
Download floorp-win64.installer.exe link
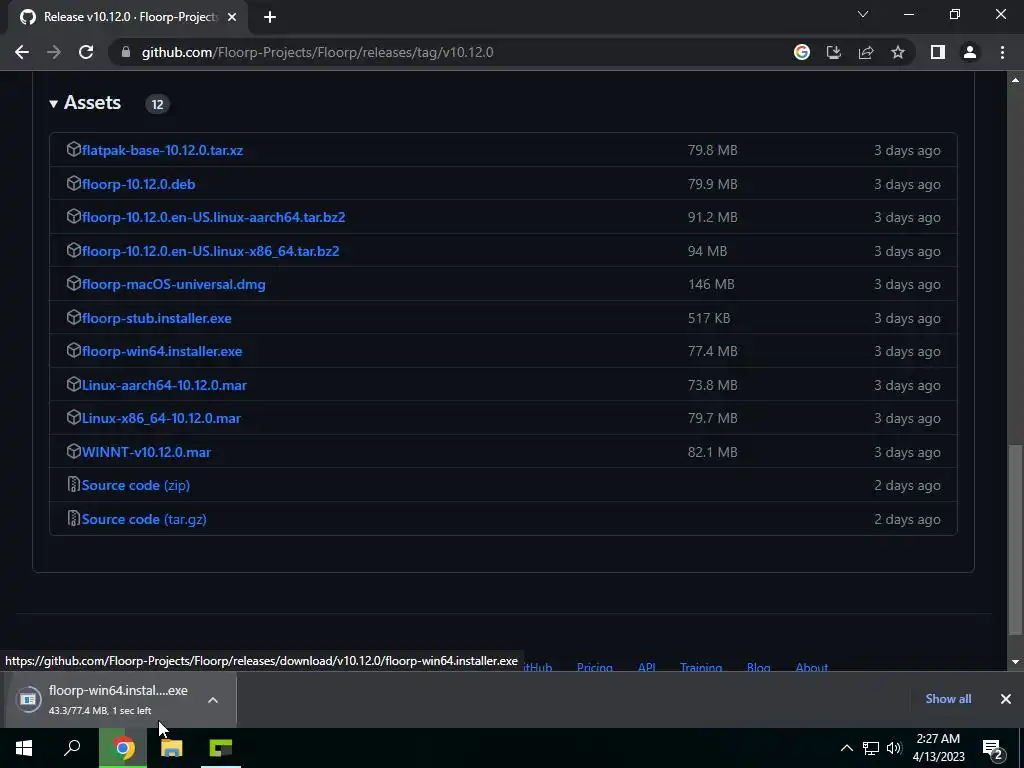pos(162,351)
